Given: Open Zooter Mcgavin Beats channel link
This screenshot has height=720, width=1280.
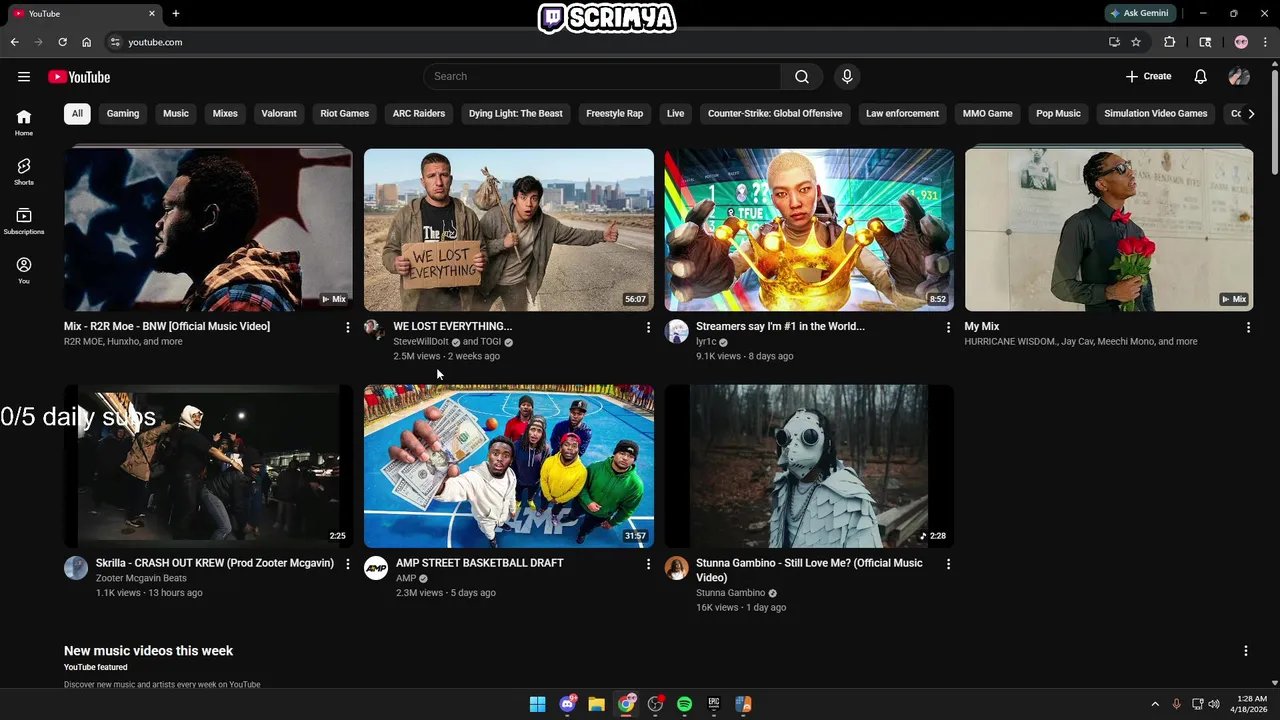Looking at the screenshot, I should (x=141, y=578).
